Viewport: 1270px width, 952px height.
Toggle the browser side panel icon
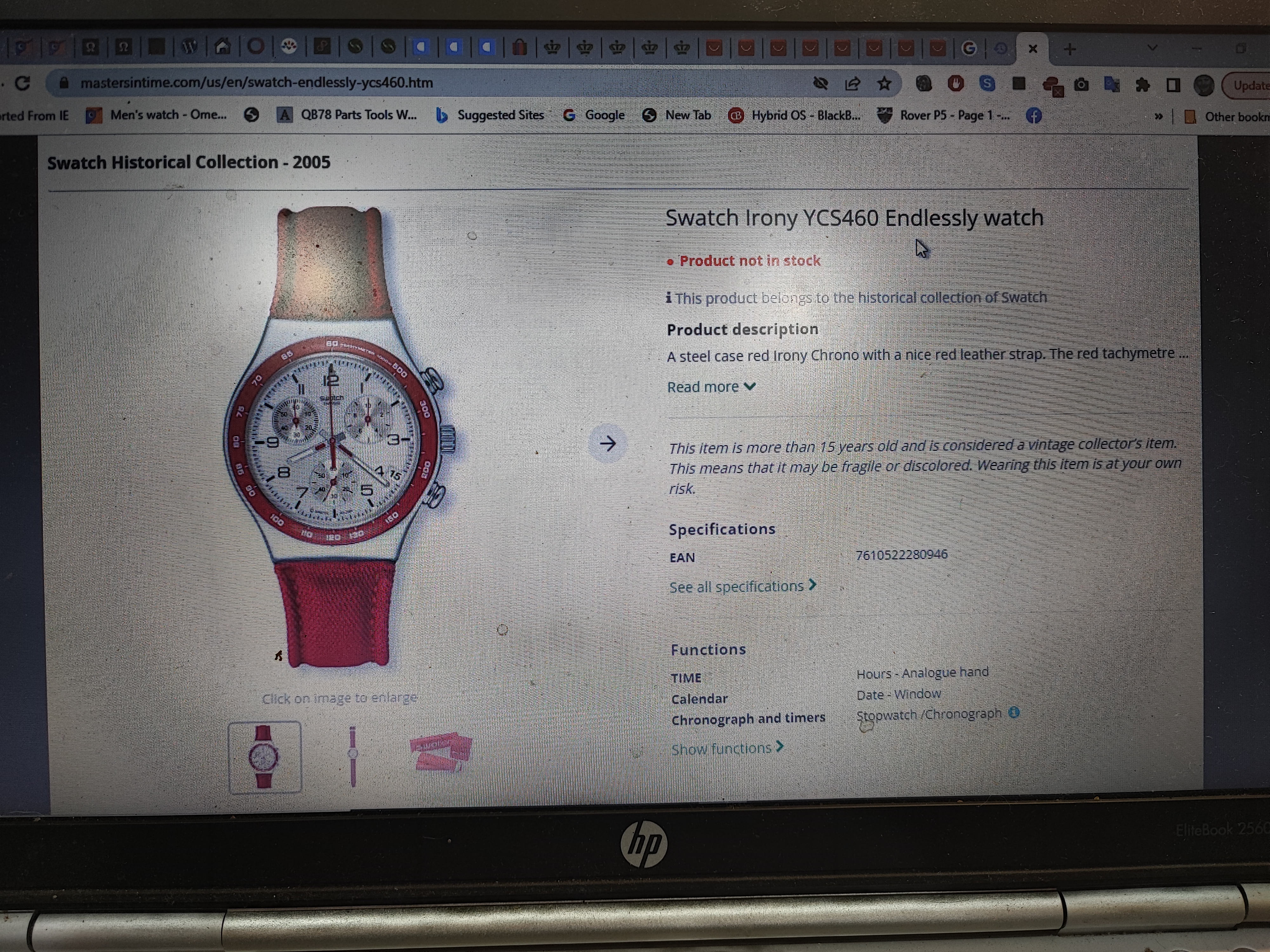pyautogui.click(x=1173, y=85)
